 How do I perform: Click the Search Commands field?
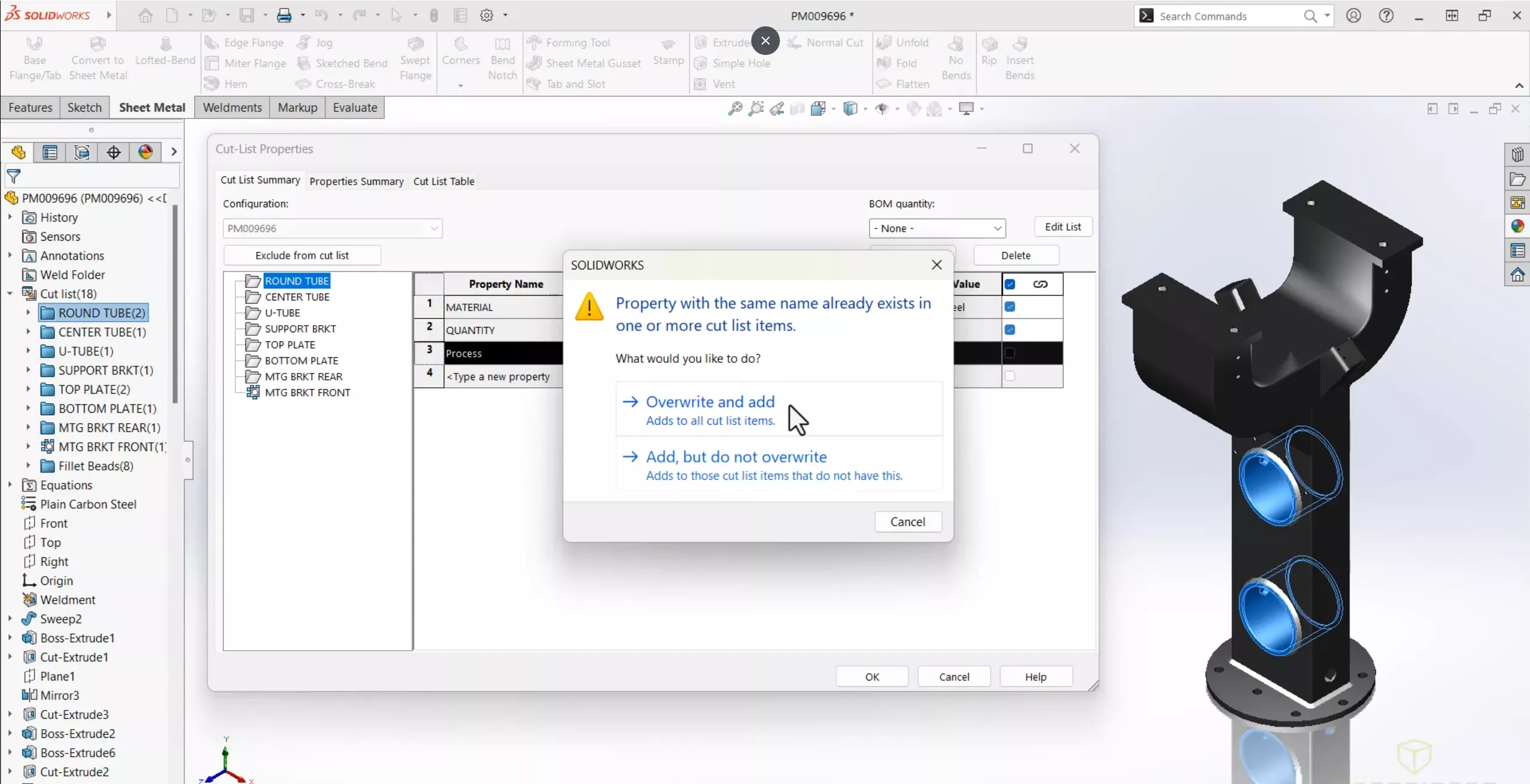click(1225, 16)
